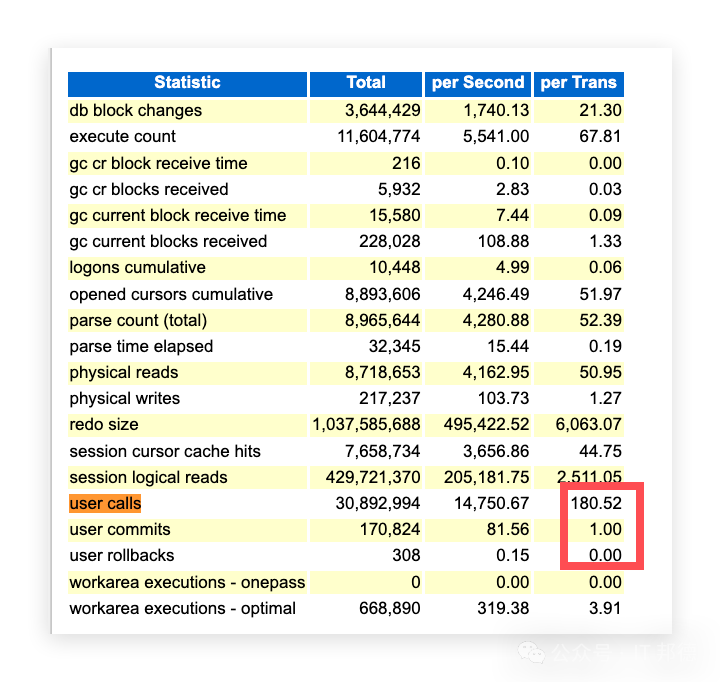The height and width of the screenshot is (682, 720).
Task: Click the 'physical reads' statistic name
Action: (124, 372)
